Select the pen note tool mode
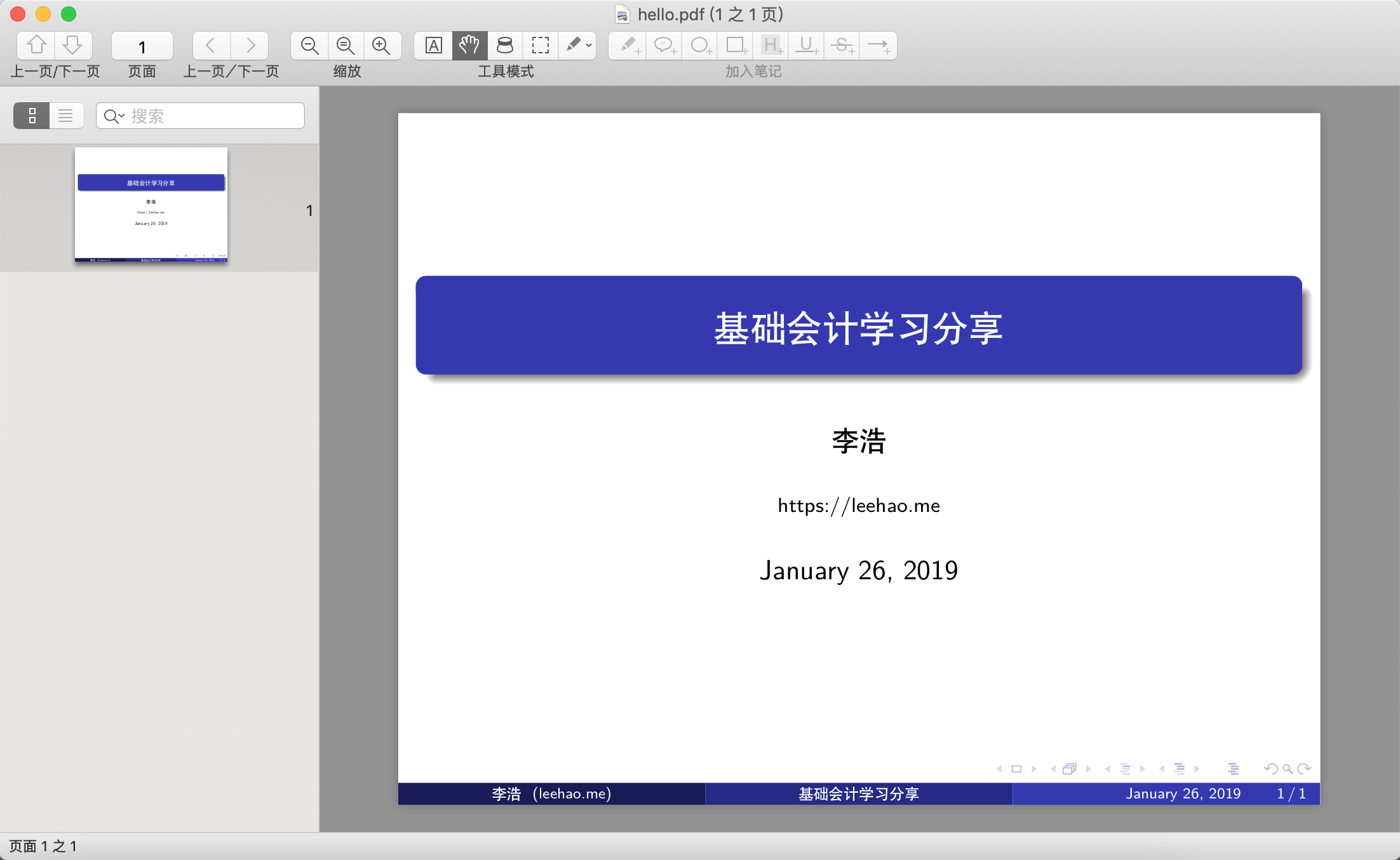This screenshot has height=860, width=1400. click(573, 45)
